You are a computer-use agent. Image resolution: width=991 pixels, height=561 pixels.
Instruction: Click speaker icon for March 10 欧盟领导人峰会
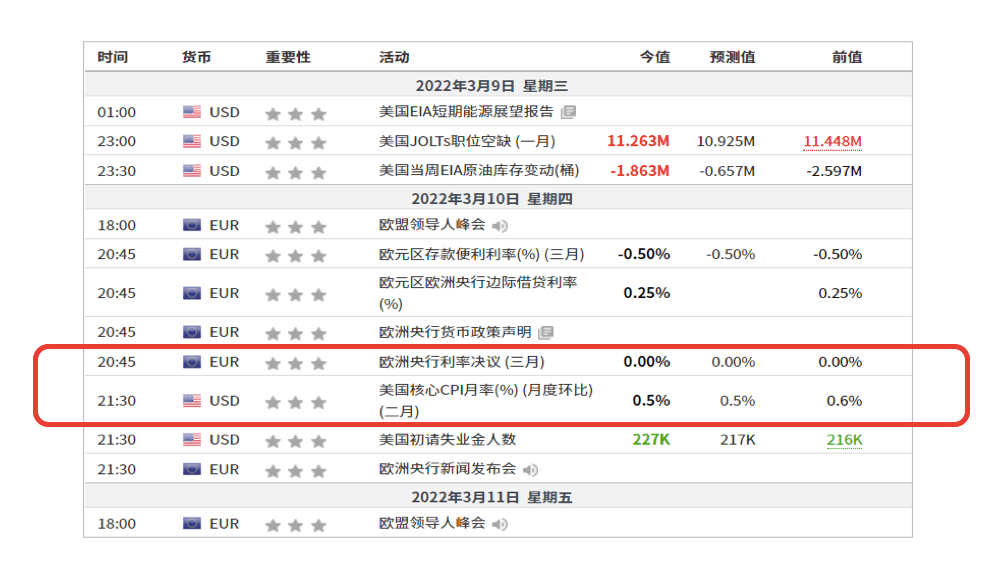point(499,226)
